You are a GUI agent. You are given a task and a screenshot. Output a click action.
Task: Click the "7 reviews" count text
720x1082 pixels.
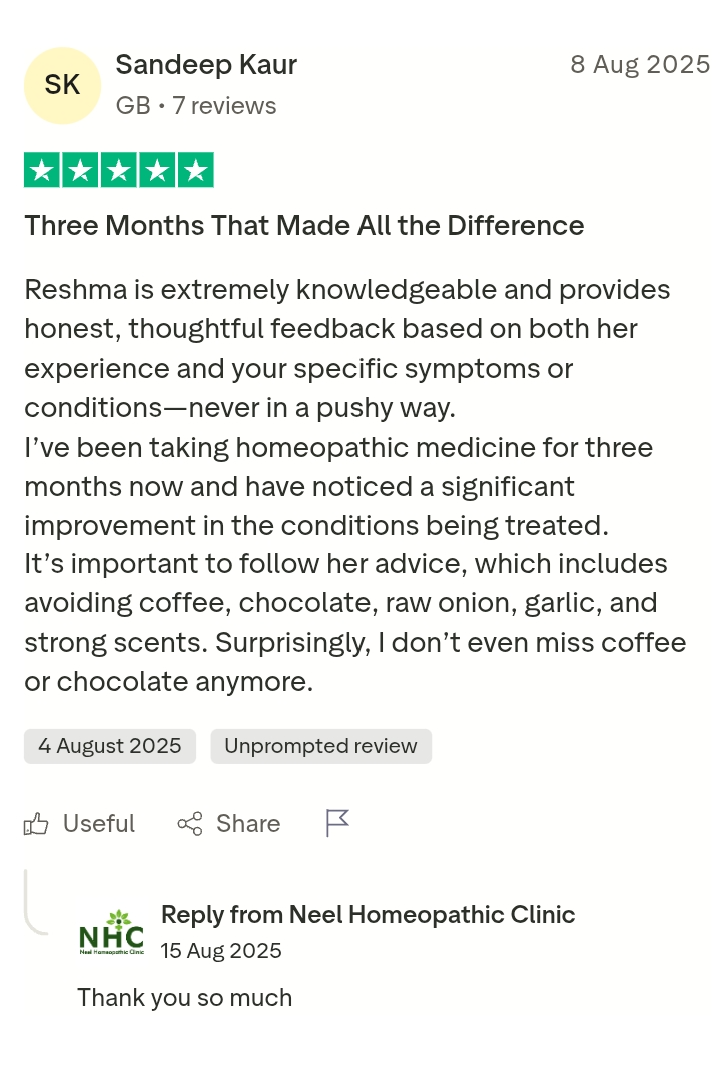(224, 106)
